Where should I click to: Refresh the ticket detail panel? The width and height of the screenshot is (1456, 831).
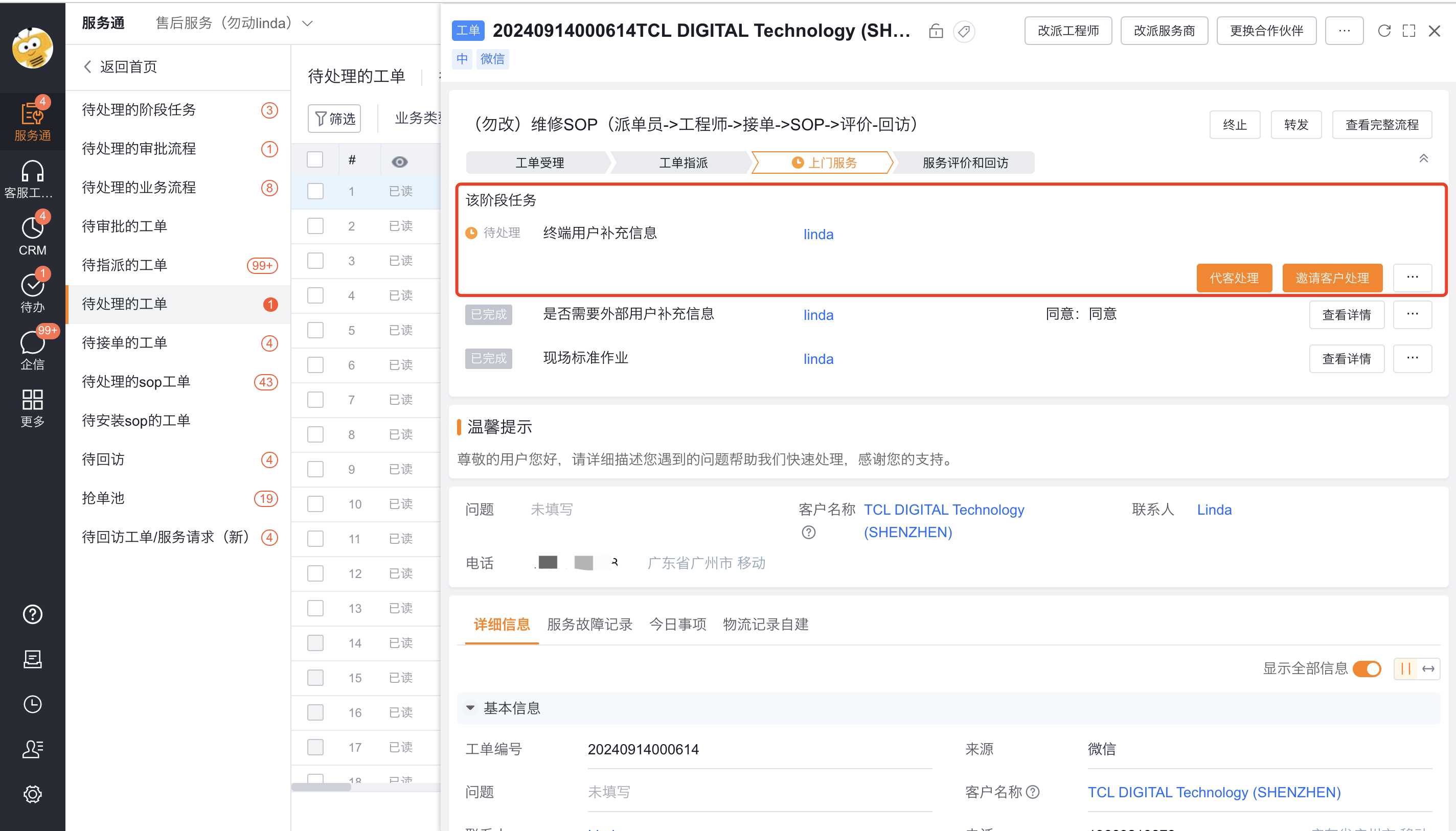click(1384, 31)
